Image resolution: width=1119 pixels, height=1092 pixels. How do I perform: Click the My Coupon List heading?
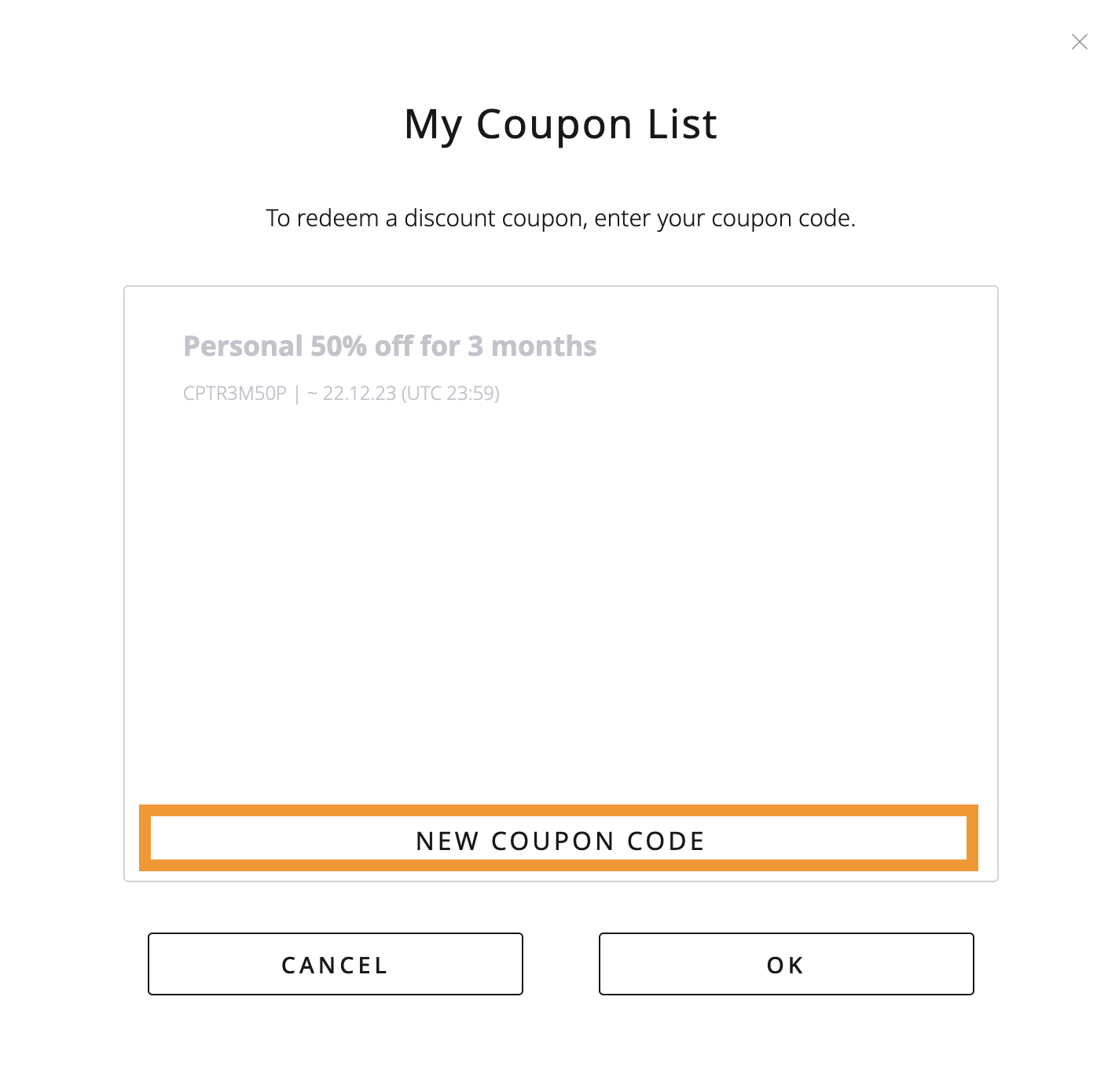pos(560,124)
